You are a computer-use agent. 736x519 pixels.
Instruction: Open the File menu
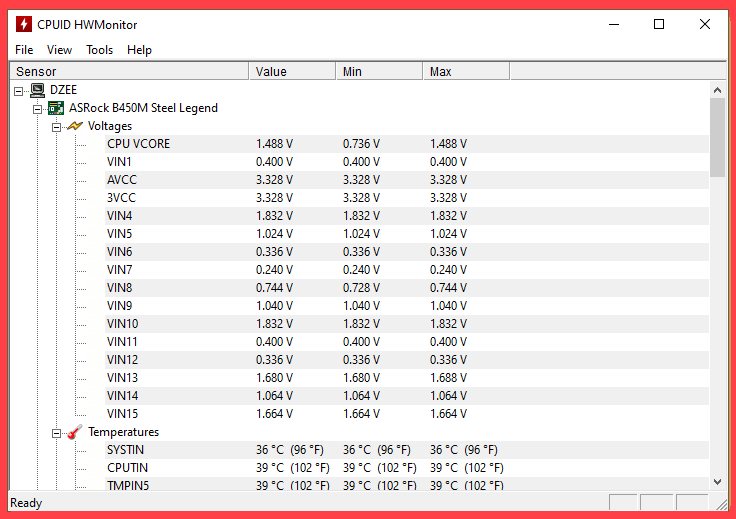(24, 50)
